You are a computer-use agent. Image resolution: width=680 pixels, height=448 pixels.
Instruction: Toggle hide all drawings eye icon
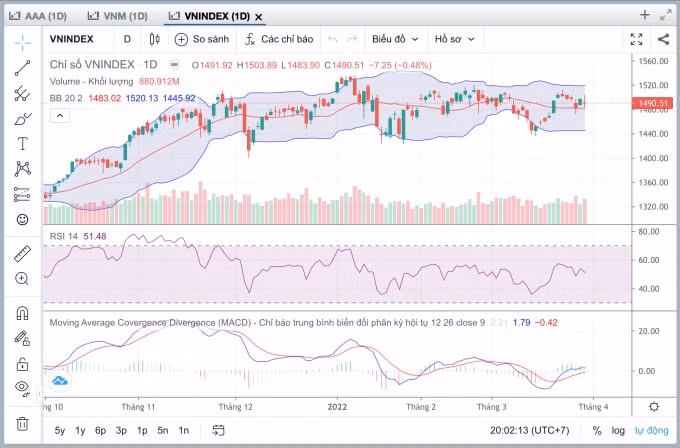point(22,387)
